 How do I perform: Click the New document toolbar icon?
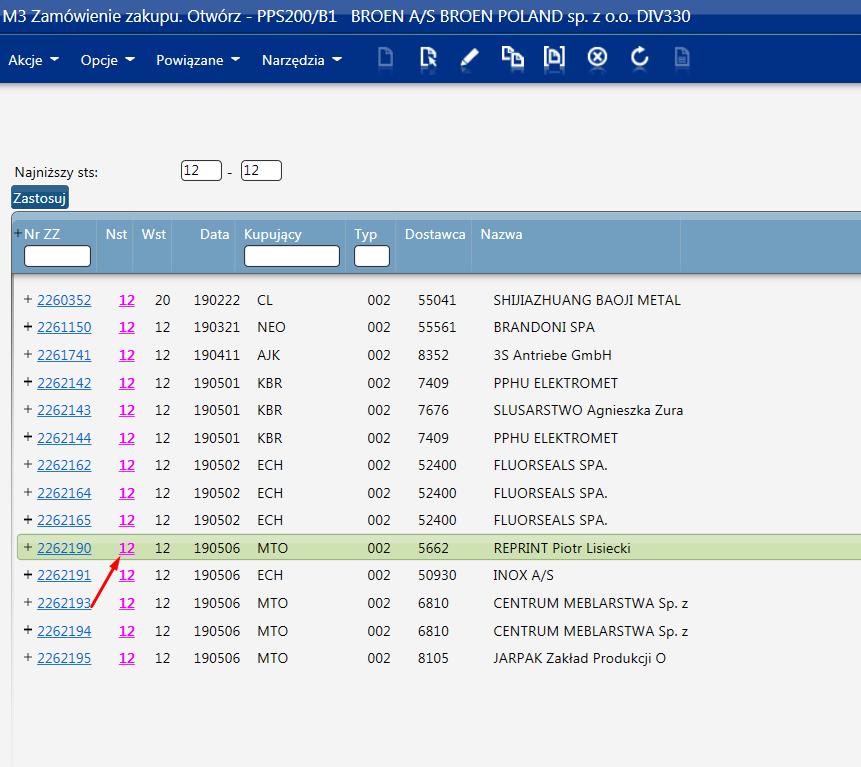[x=385, y=58]
